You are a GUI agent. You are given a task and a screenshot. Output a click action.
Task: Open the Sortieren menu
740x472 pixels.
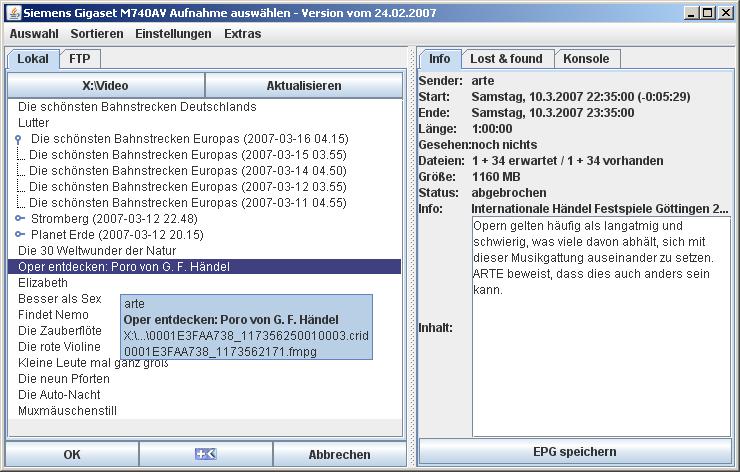point(97,34)
